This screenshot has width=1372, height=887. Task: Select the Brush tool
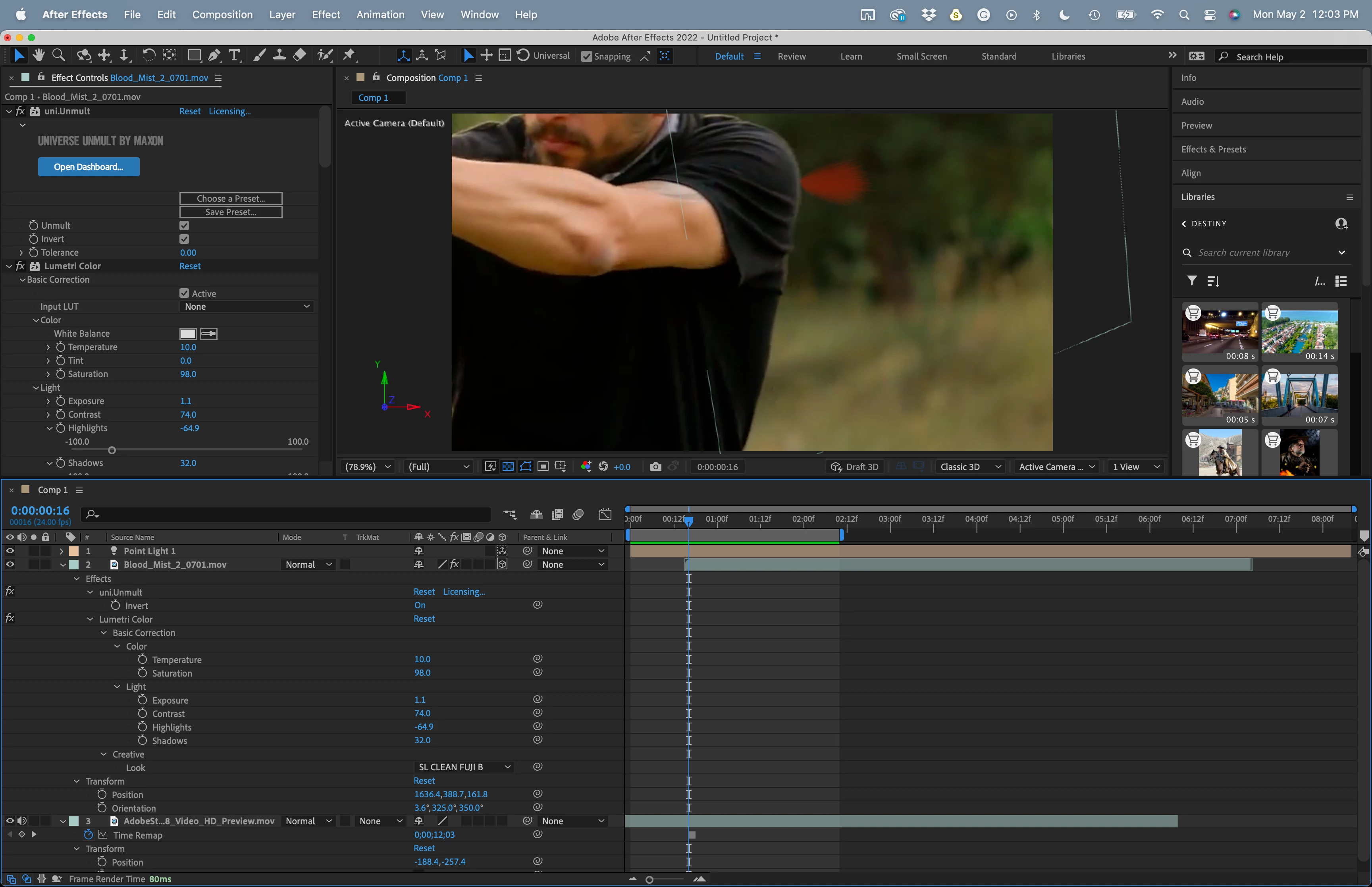tap(260, 55)
